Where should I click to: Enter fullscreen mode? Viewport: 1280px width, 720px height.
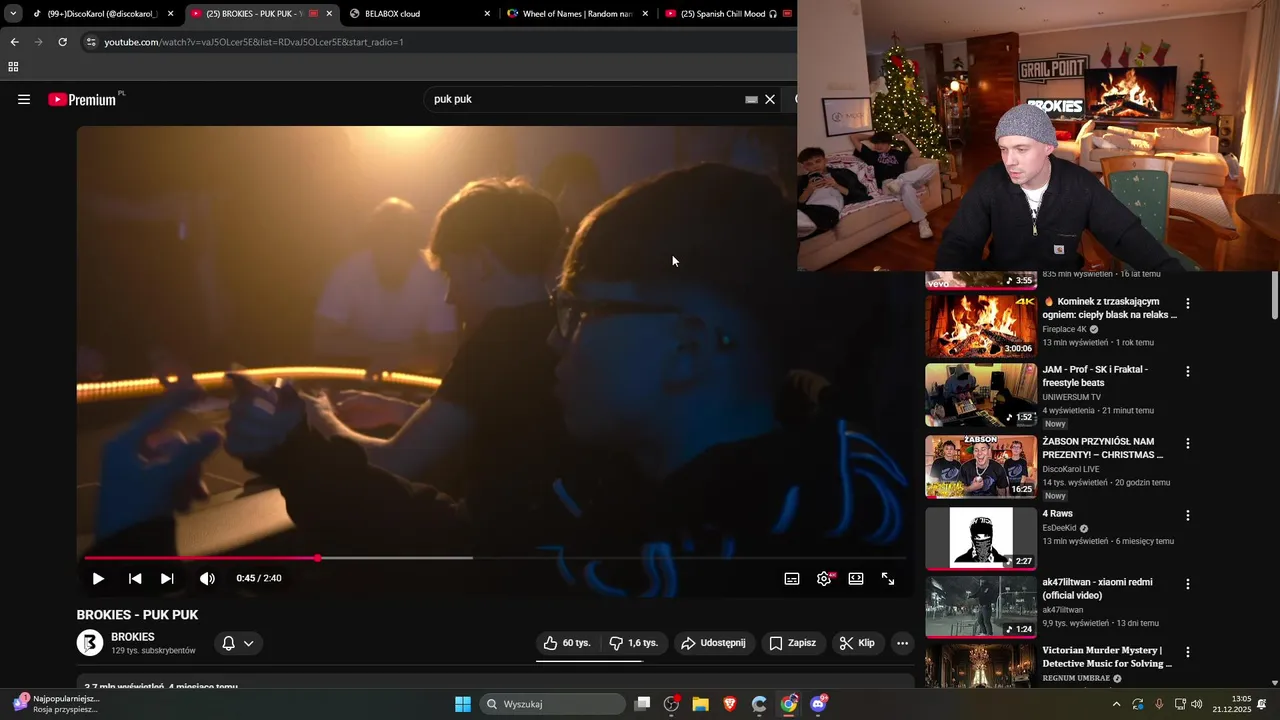(888, 579)
